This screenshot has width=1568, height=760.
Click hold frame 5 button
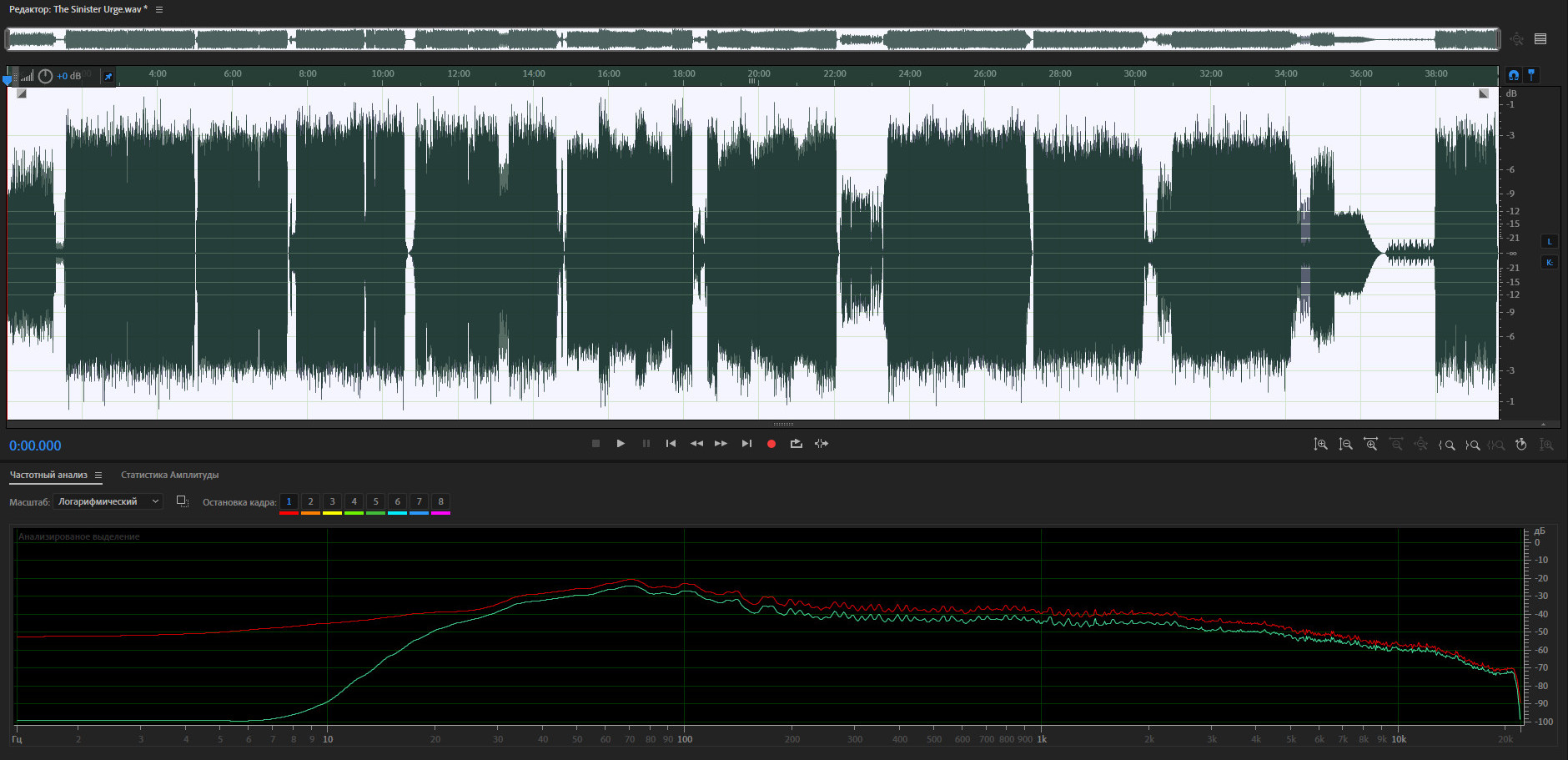coord(375,502)
